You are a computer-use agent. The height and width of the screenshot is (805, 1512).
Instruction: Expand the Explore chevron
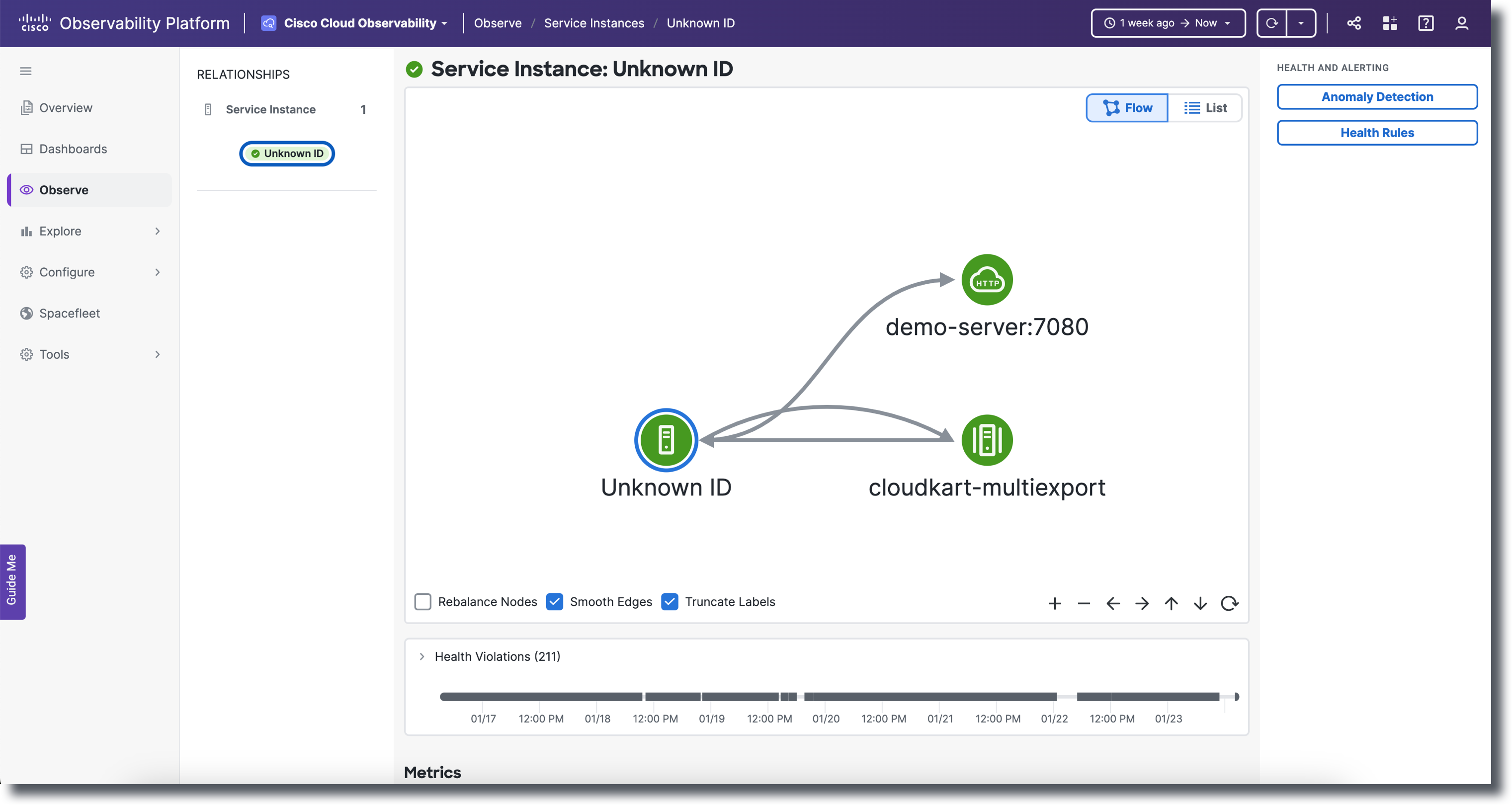pos(157,231)
